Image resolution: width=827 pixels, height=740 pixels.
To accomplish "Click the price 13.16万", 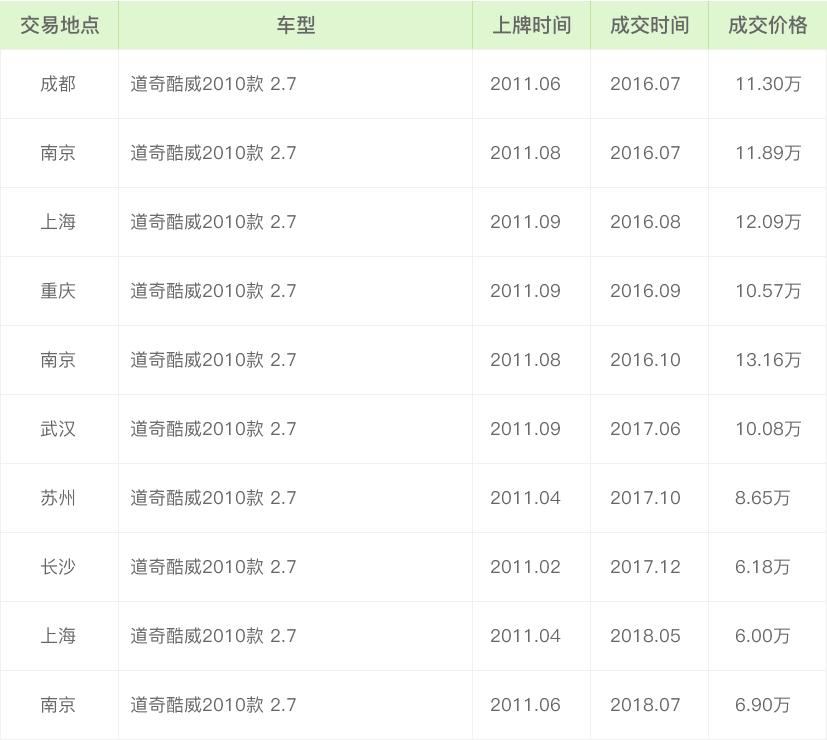I will [x=768, y=360].
